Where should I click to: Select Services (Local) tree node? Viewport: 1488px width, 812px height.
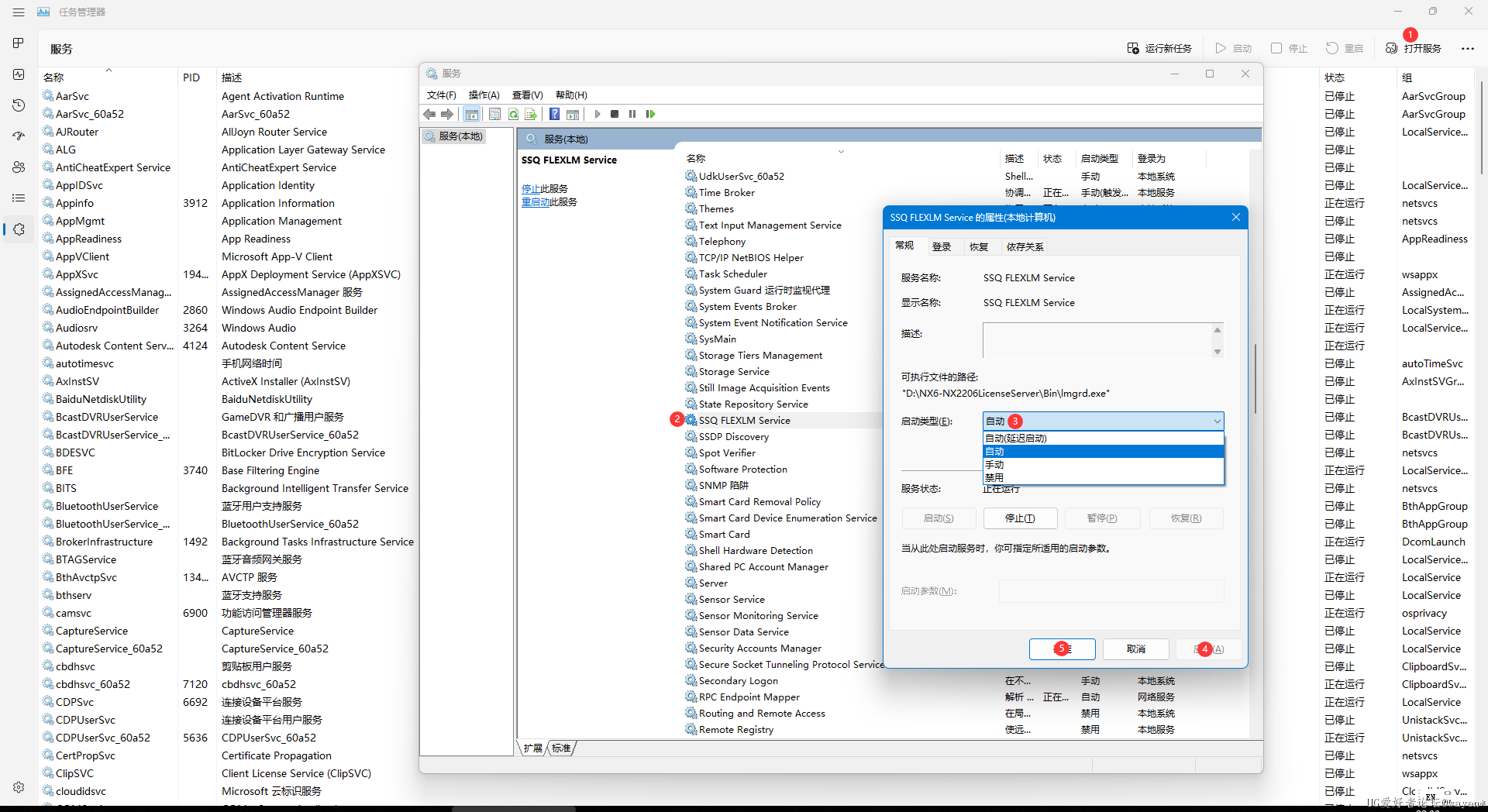pyautogui.click(x=454, y=136)
